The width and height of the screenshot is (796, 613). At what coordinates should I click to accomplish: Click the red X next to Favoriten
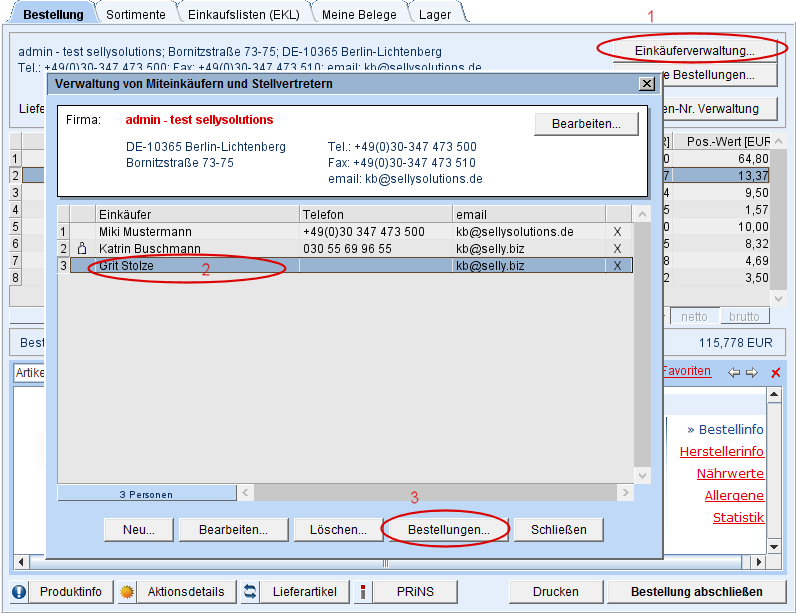pos(775,373)
